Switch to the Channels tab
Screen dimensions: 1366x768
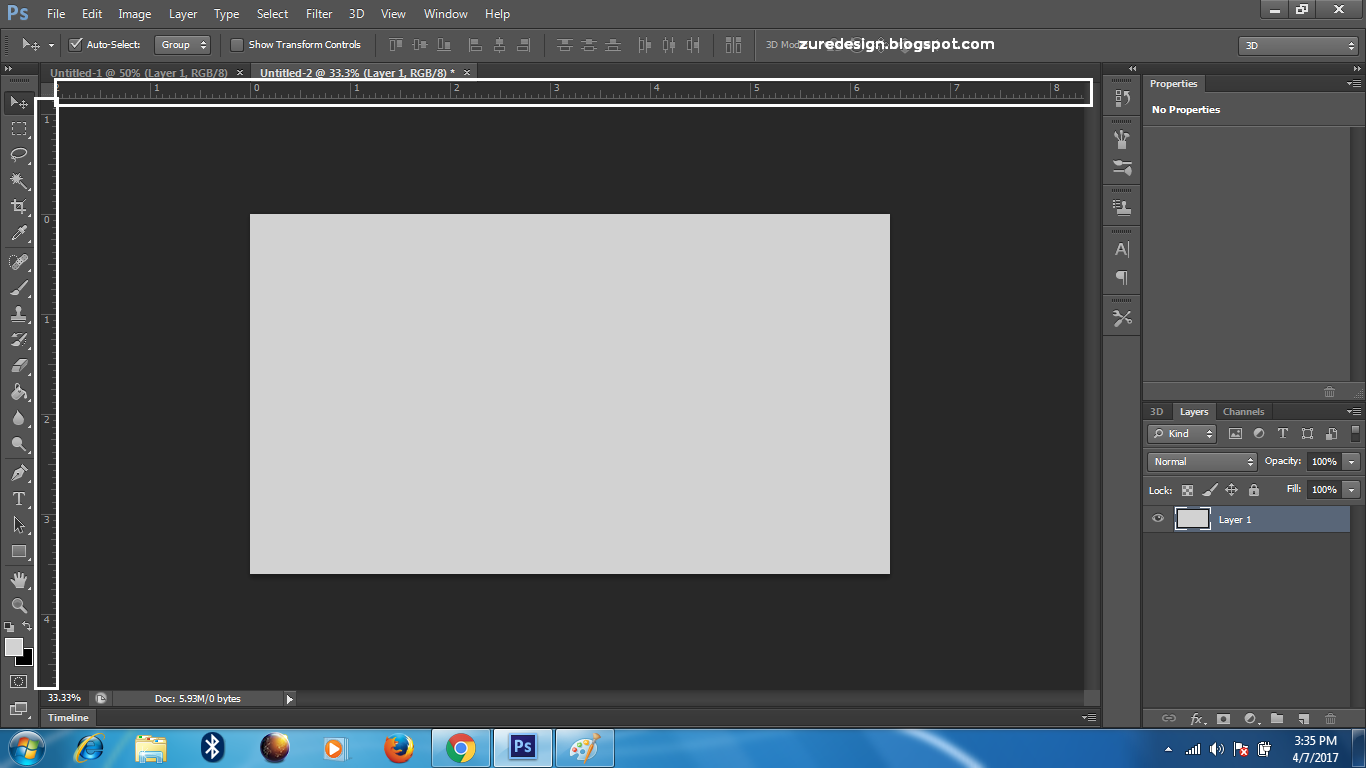point(1244,412)
